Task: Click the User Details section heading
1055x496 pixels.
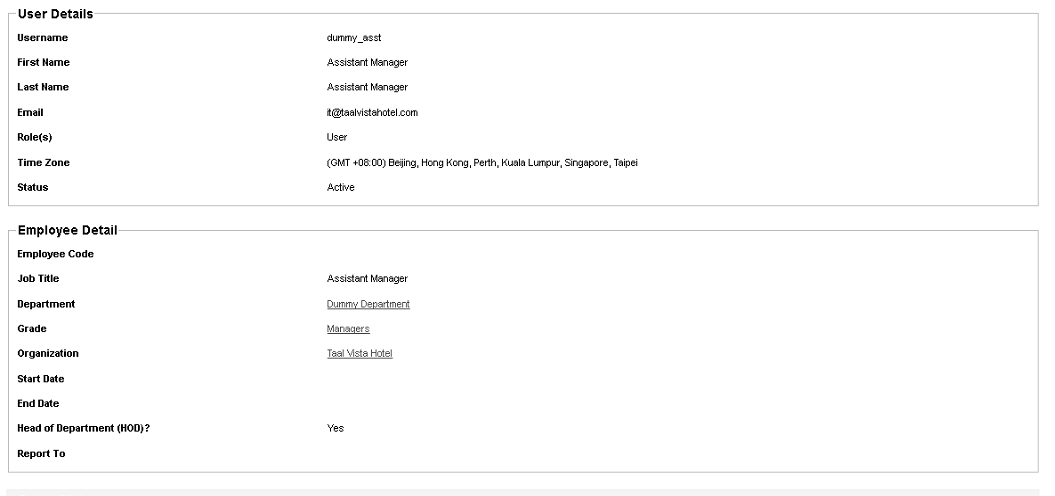Action: (55, 14)
